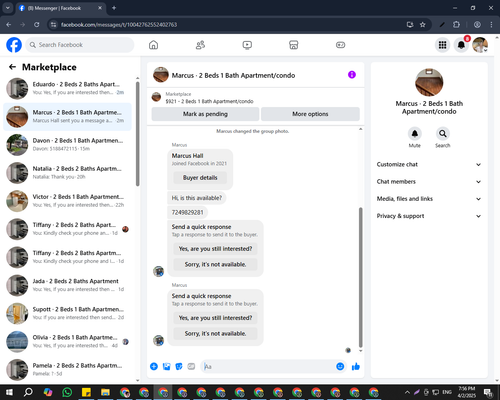Expand Media, files and links section
This screenshot has height=400, width=500.
(x=429, y=199)
